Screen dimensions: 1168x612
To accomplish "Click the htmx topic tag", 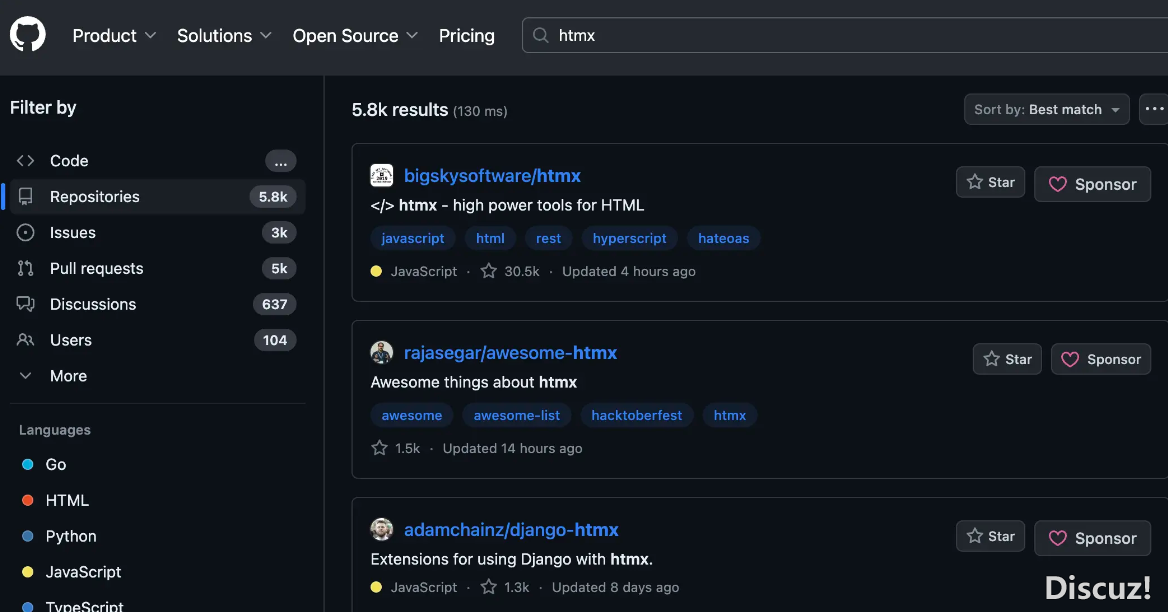I will tap(730, 415).
